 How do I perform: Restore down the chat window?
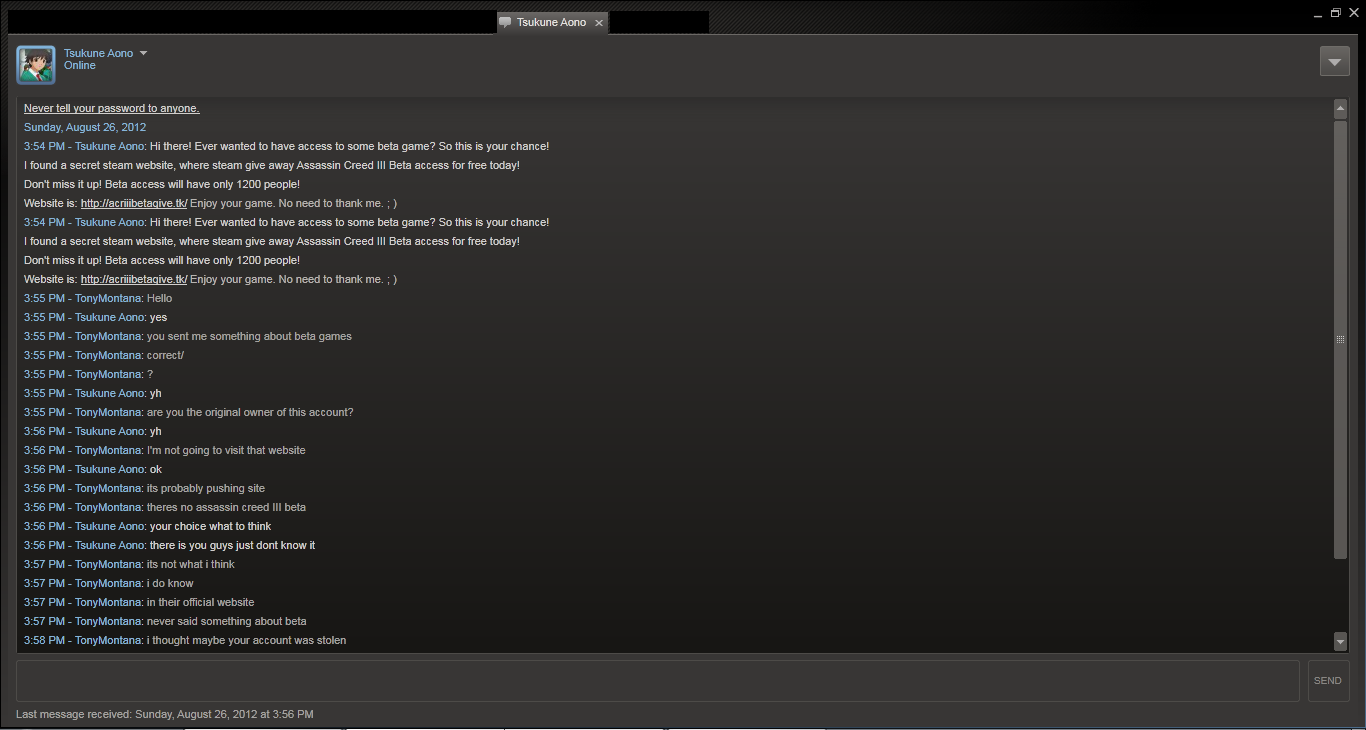(1335, 12)
